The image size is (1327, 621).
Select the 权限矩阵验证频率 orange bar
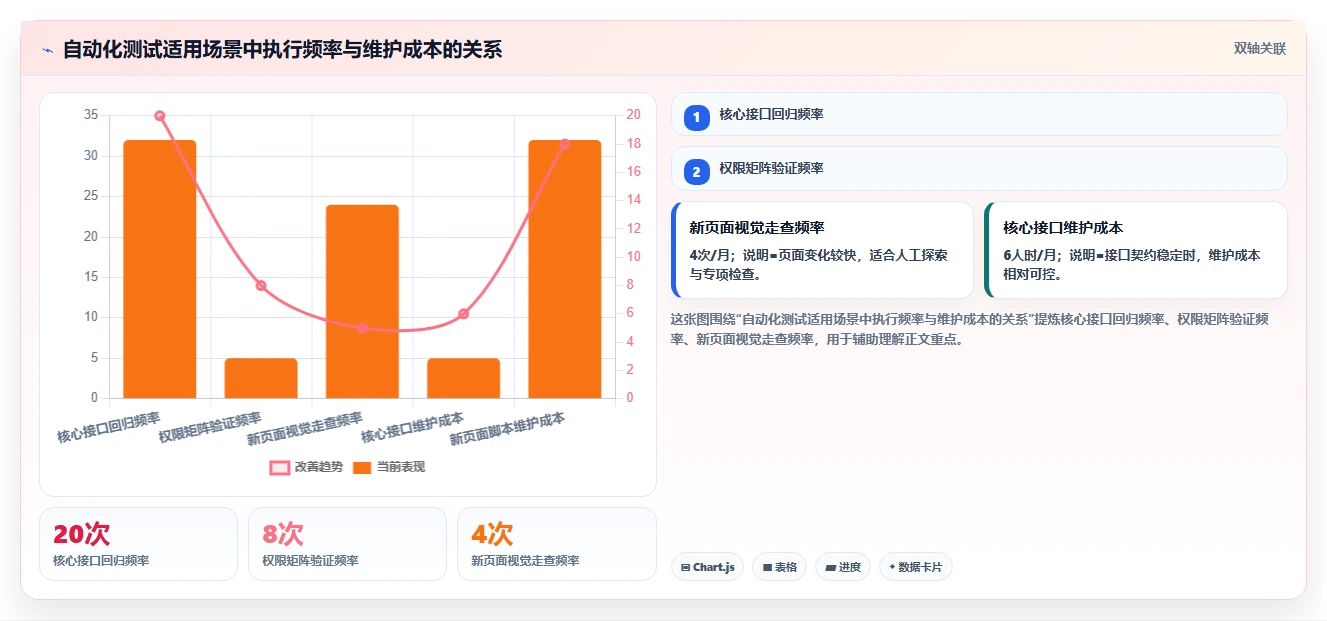click(x=261, y=378)
